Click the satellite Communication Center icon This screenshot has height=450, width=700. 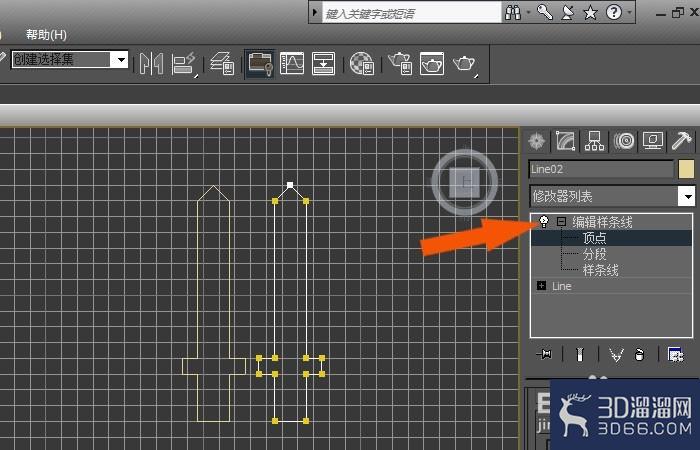[x=567, y=12]
